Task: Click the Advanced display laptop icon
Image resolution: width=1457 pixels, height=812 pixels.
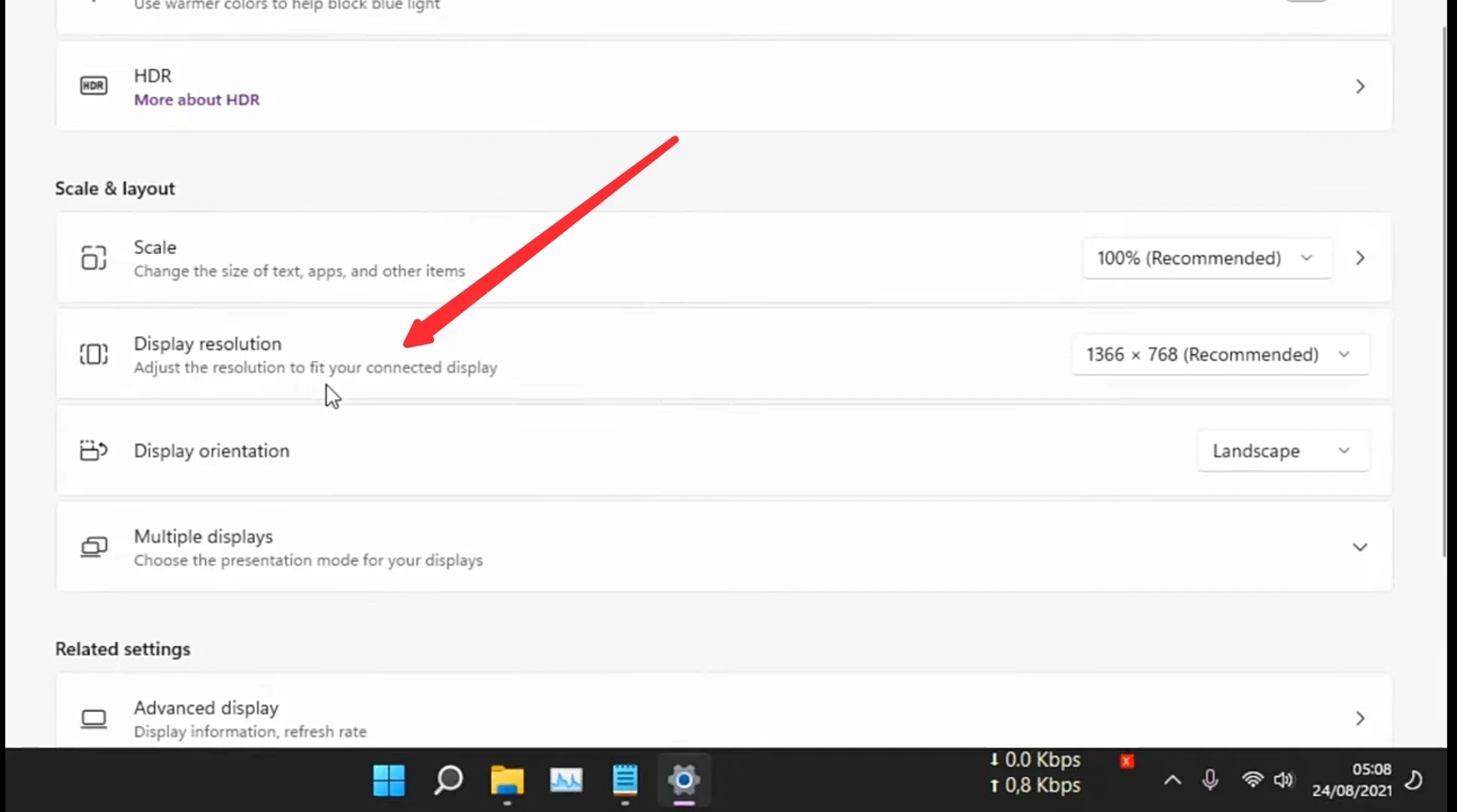Action: tap(94, 719)
